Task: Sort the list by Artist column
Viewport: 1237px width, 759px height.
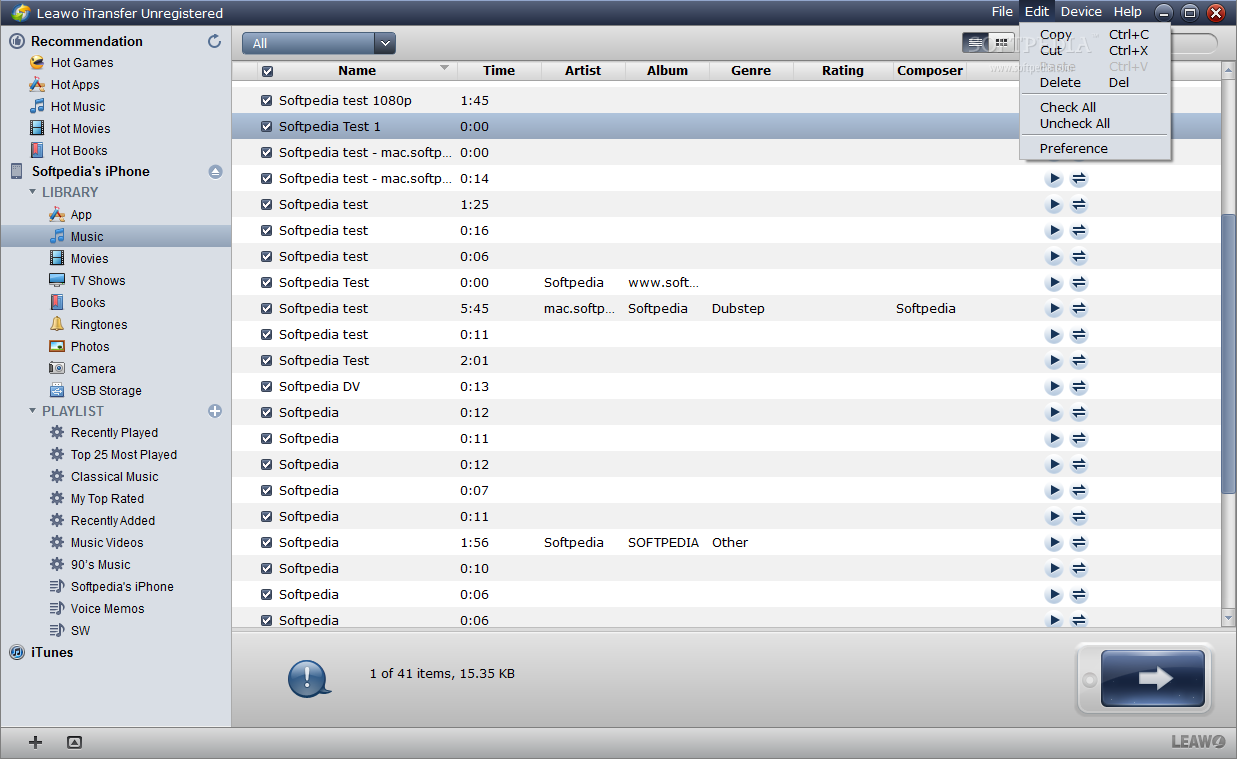Action: tap(583, 71)
